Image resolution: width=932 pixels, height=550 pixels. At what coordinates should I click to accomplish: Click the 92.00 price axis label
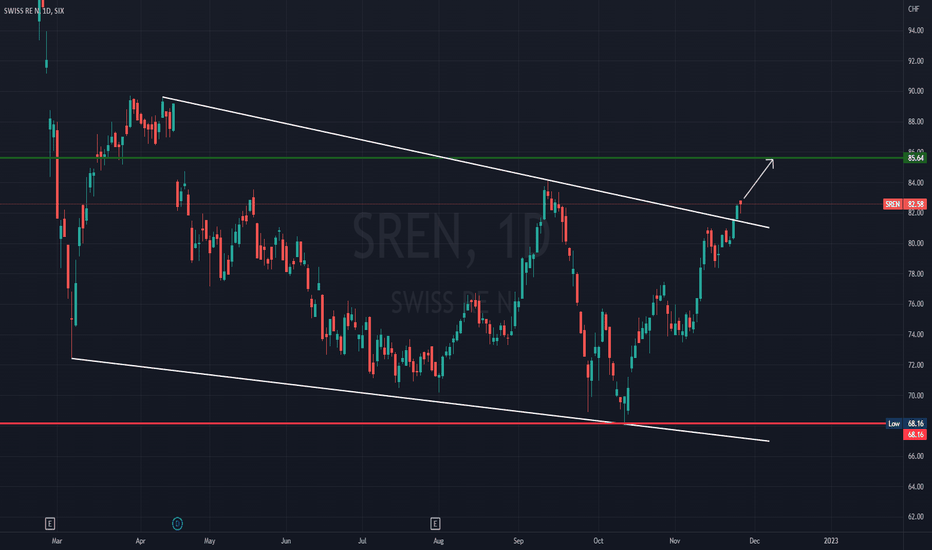(915, 61)
